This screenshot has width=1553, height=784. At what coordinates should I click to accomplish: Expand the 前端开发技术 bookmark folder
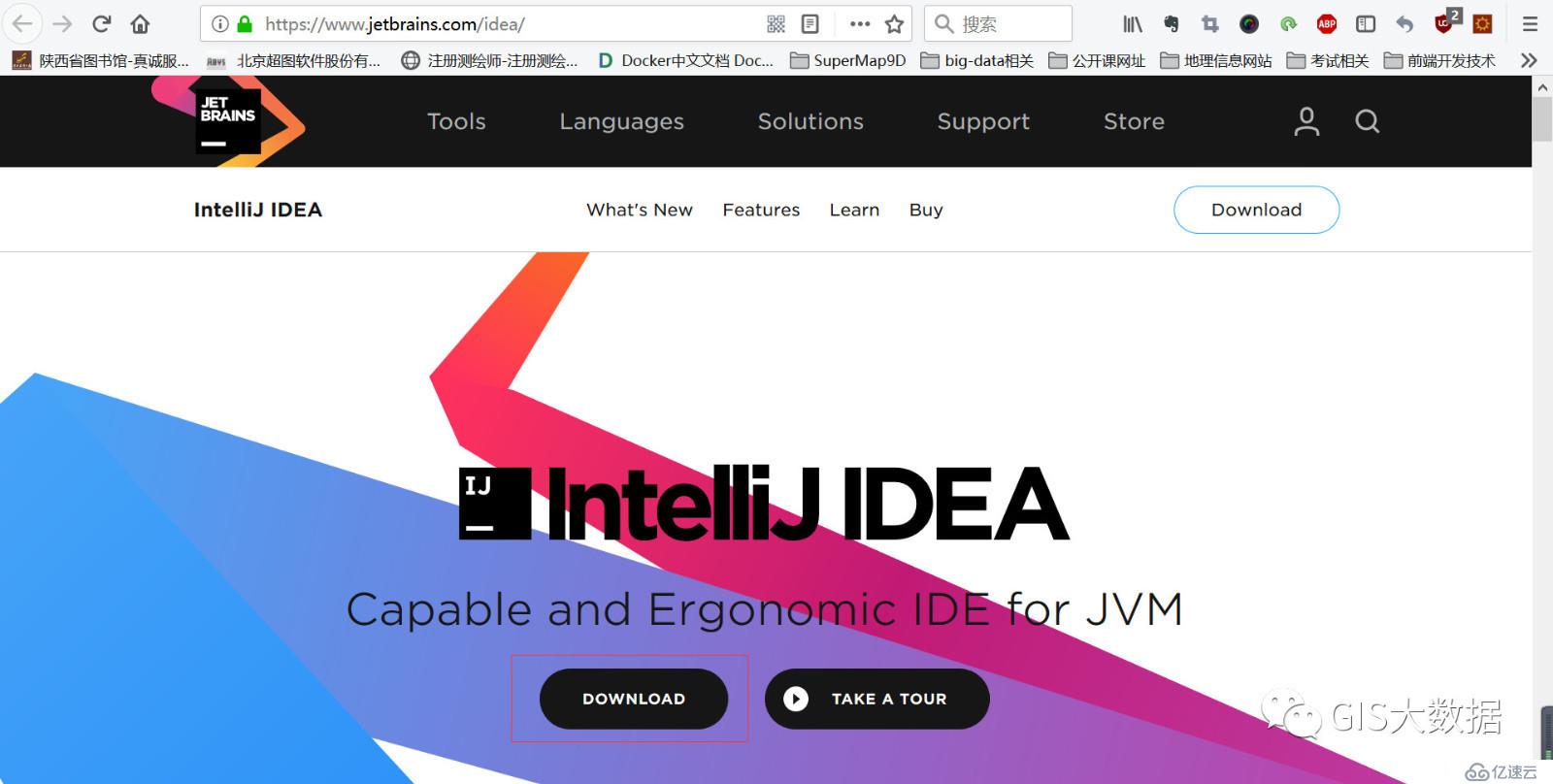point(1439,60)
